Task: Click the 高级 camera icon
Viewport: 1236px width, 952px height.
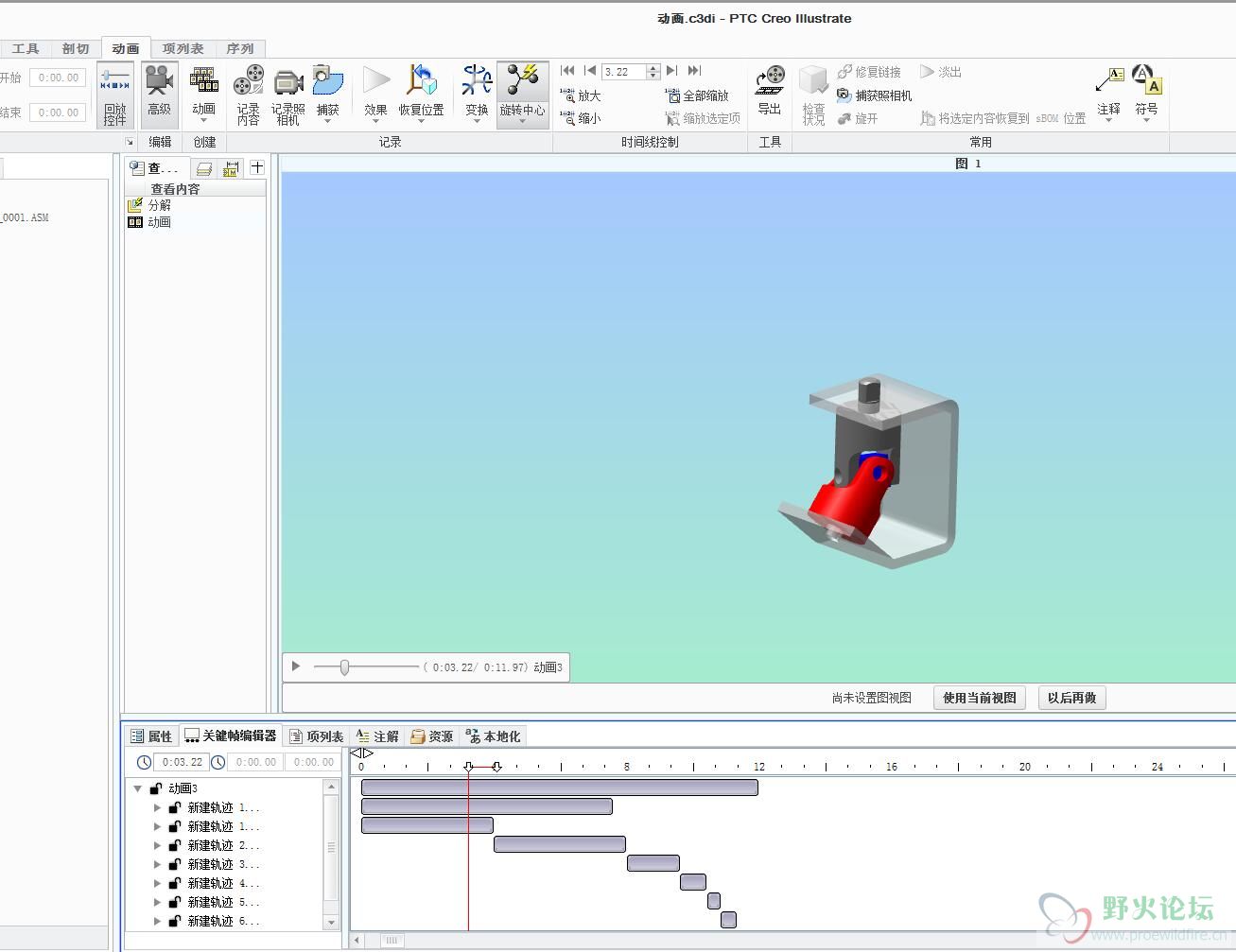Action: tap(159, 82)
